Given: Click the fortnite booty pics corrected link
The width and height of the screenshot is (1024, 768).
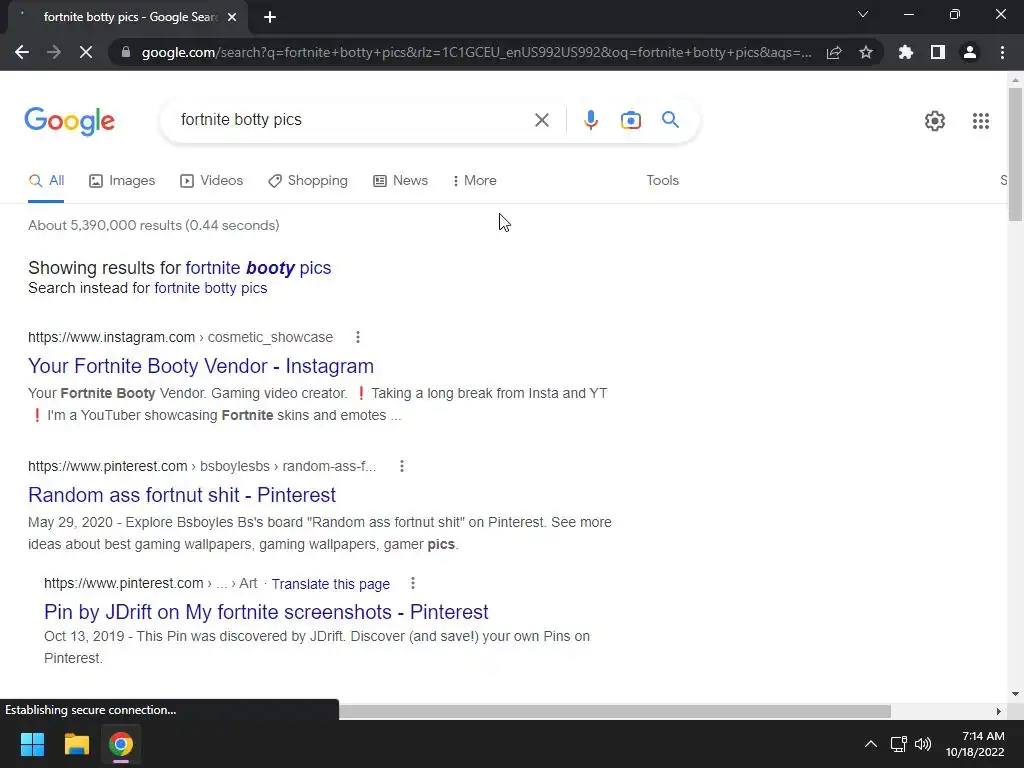Looking at the screenshot, I should coord(258,268).
